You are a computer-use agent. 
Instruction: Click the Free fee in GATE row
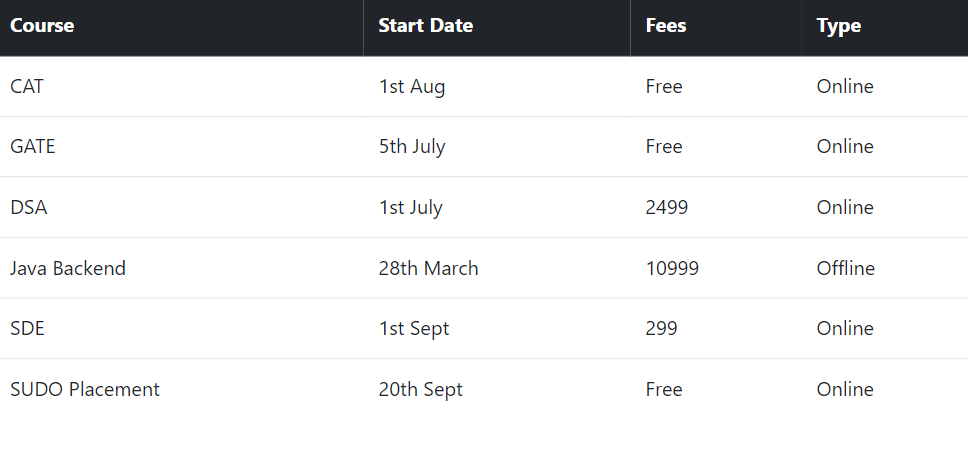coord(664,147)
